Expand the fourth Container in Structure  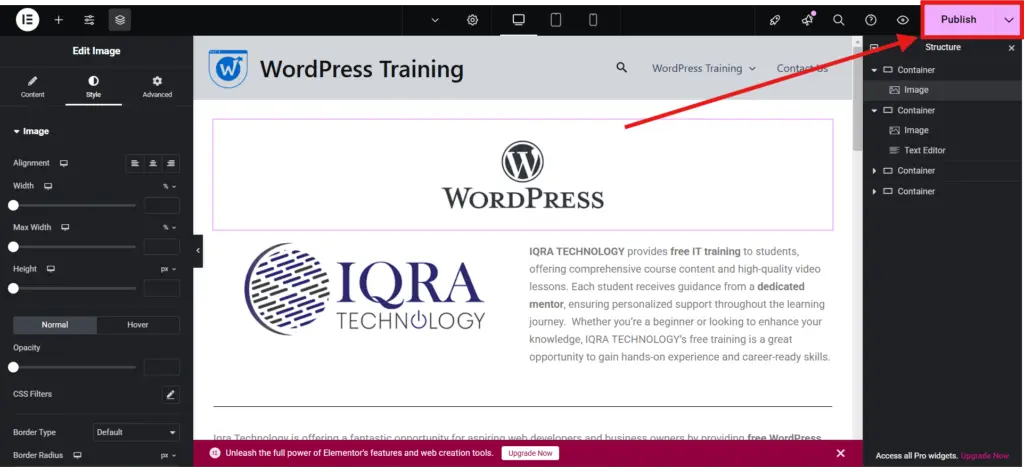(x=874, y=191)
